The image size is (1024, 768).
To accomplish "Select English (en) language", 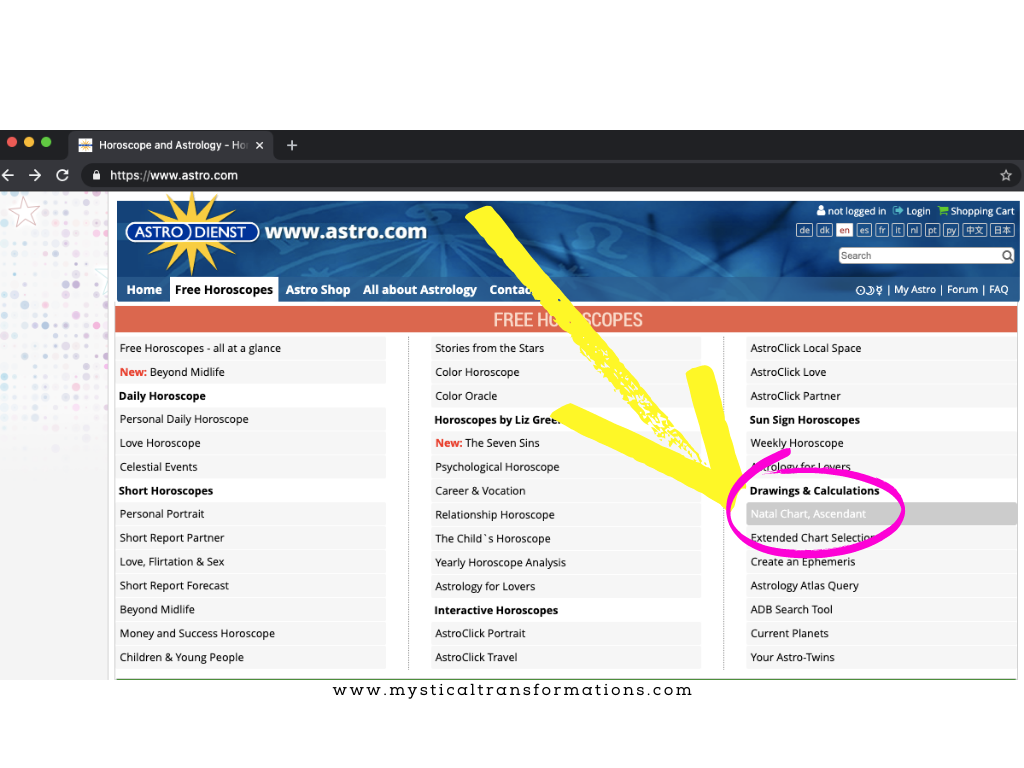I will (844, 230).
